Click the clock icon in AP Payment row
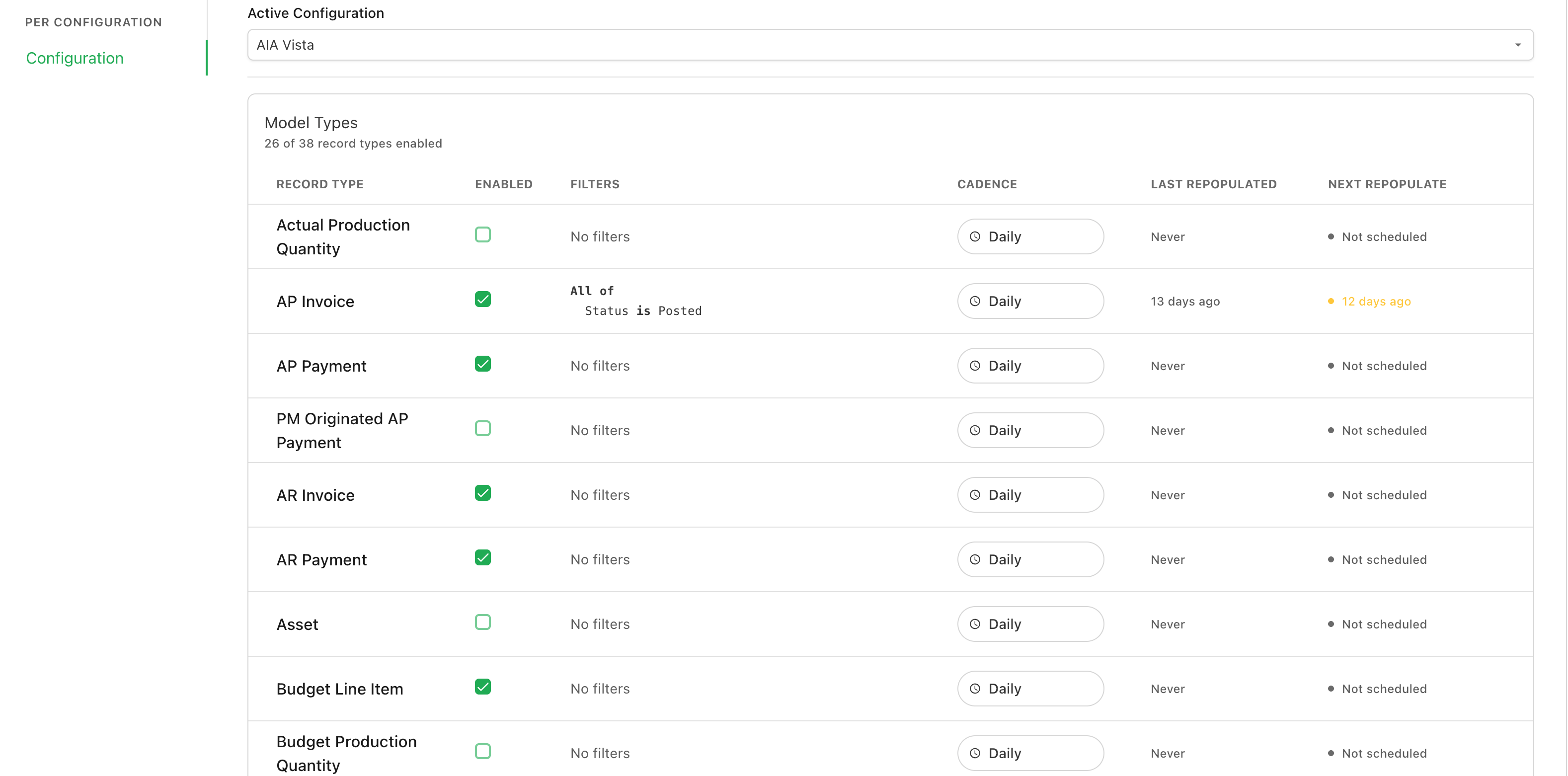This screenshot has height=776, width=1568. (974, 366)
